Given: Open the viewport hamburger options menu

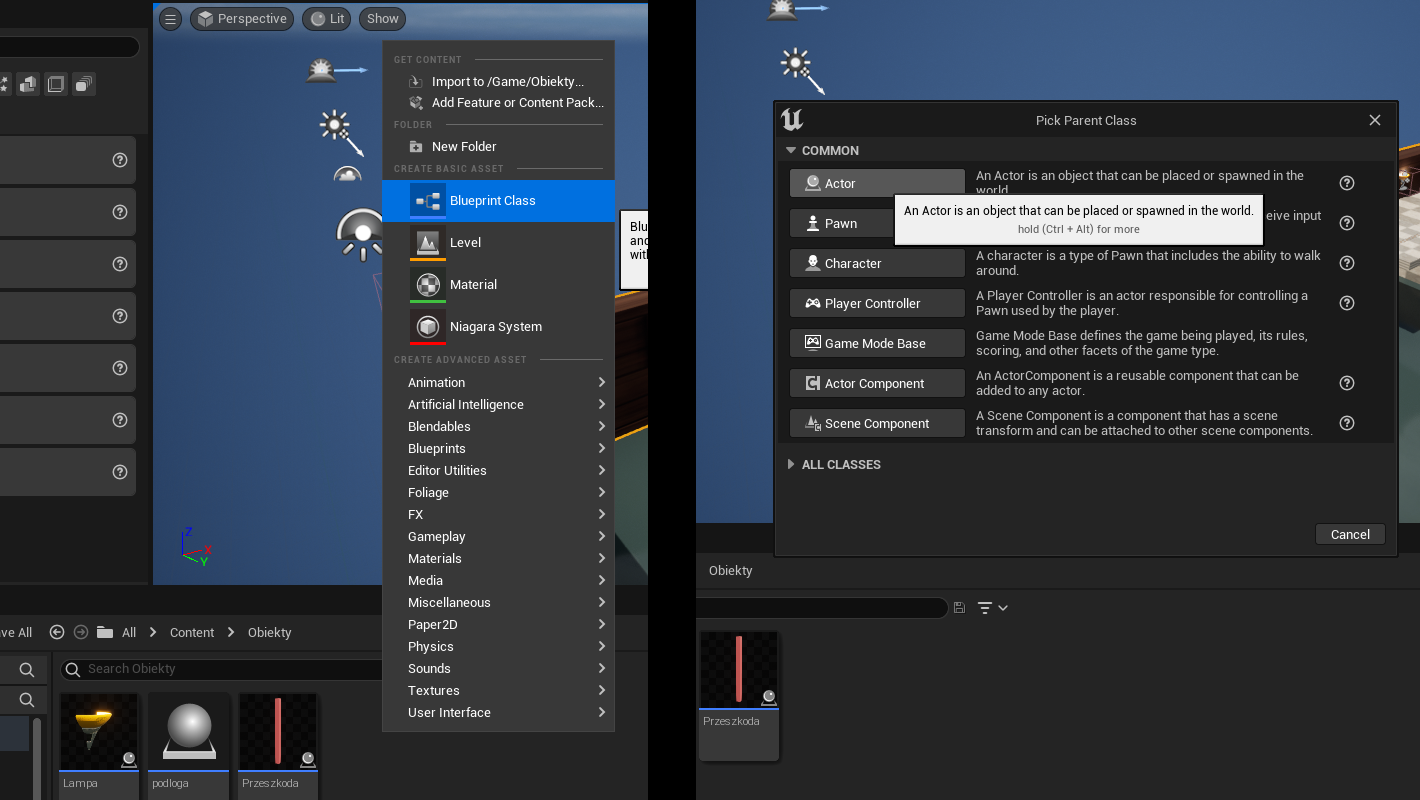Looking at the screenshot, I should tap(171, 19).
